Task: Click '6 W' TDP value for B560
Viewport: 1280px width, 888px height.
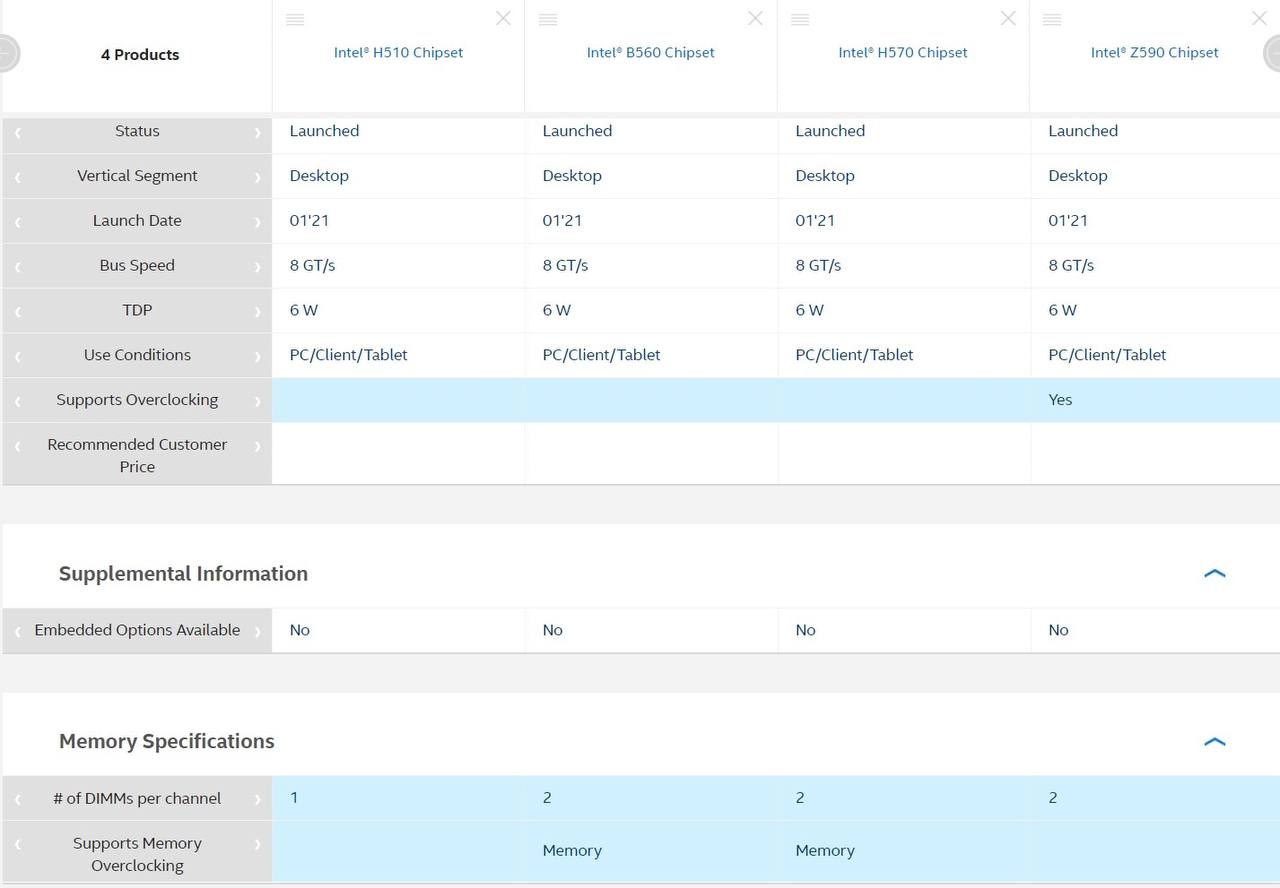Action: pos(557,310)
